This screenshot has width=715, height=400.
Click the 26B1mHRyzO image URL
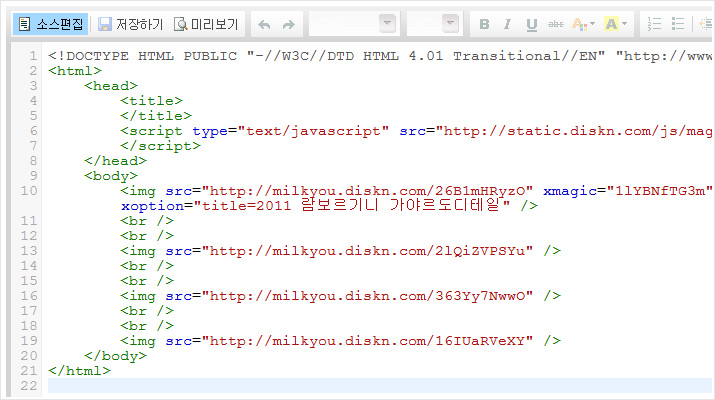coord(368,191)
